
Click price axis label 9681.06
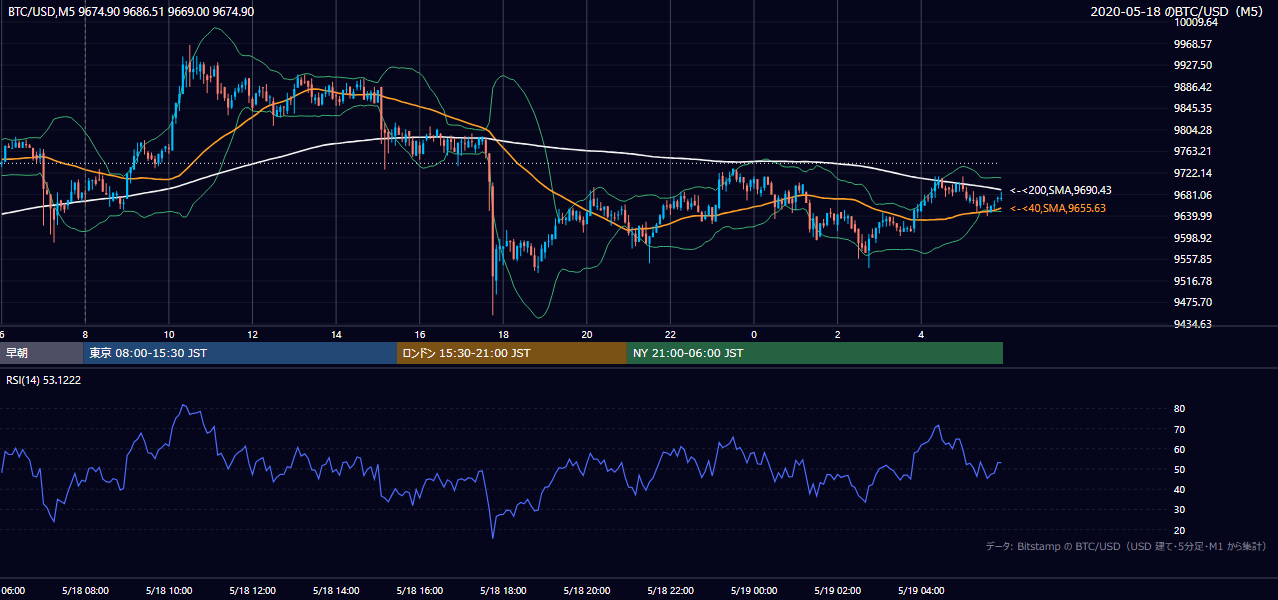[1193, 195]
